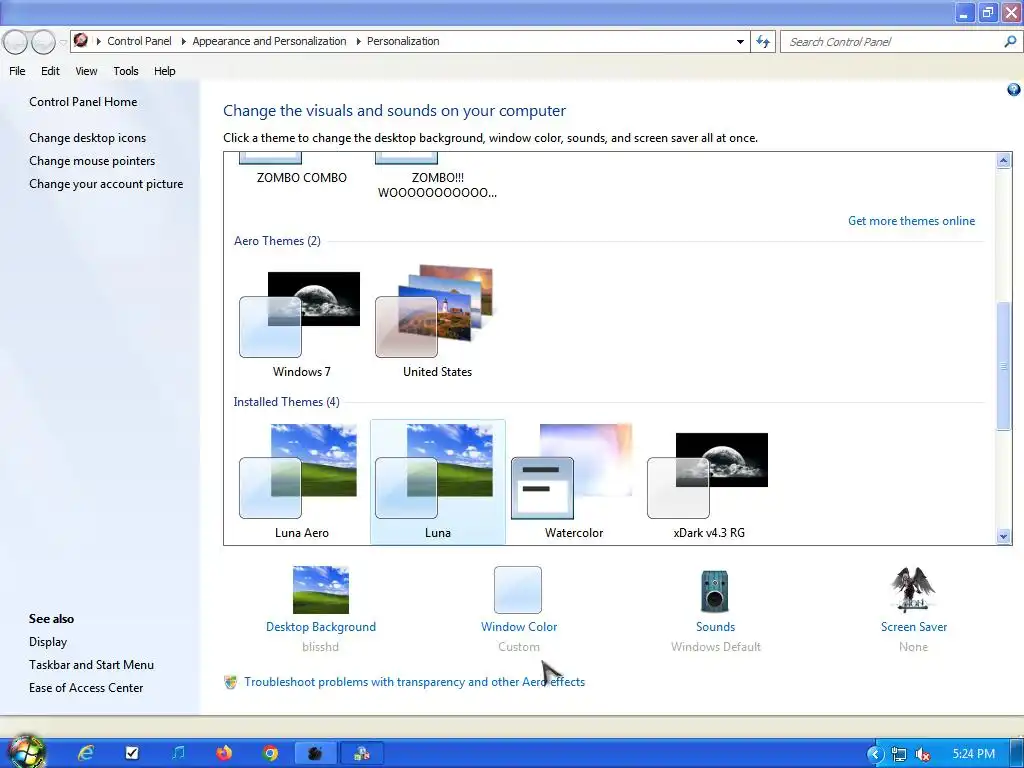Launch Internet Explorer from the taskbar
Image resolution: width=1024 pixels, height=768 pixels.
click(x=86, y=753)
